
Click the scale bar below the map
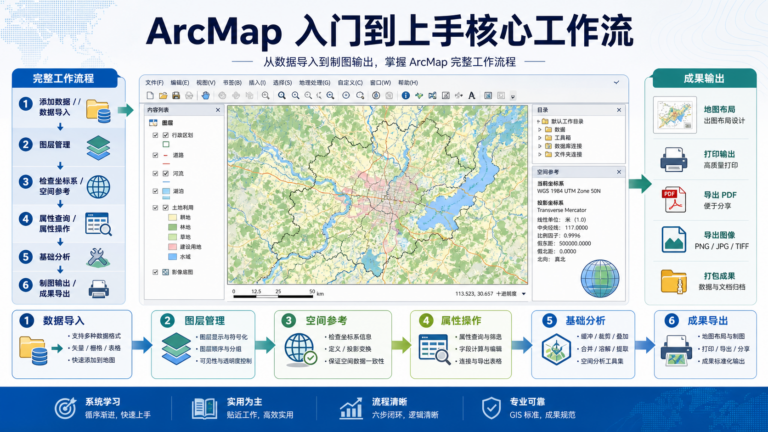(x=278, y=293)
